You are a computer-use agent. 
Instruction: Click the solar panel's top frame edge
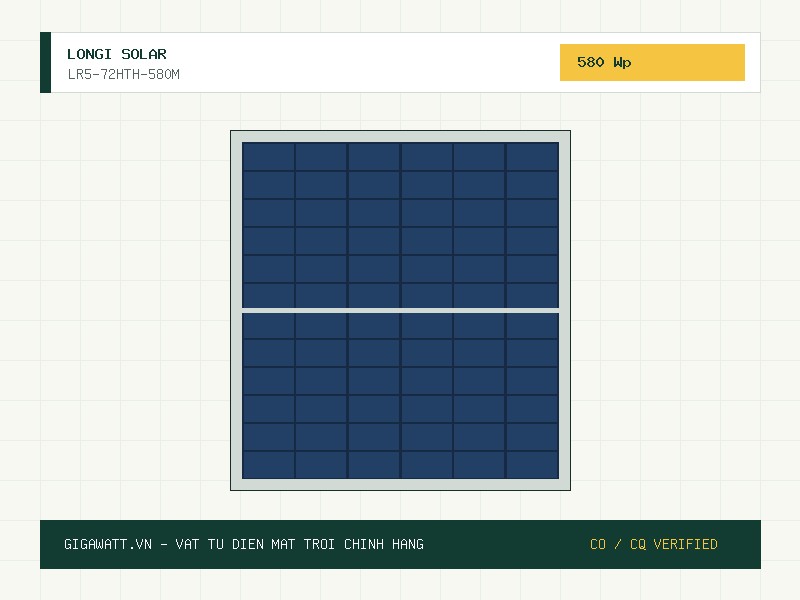coord(401,136)
